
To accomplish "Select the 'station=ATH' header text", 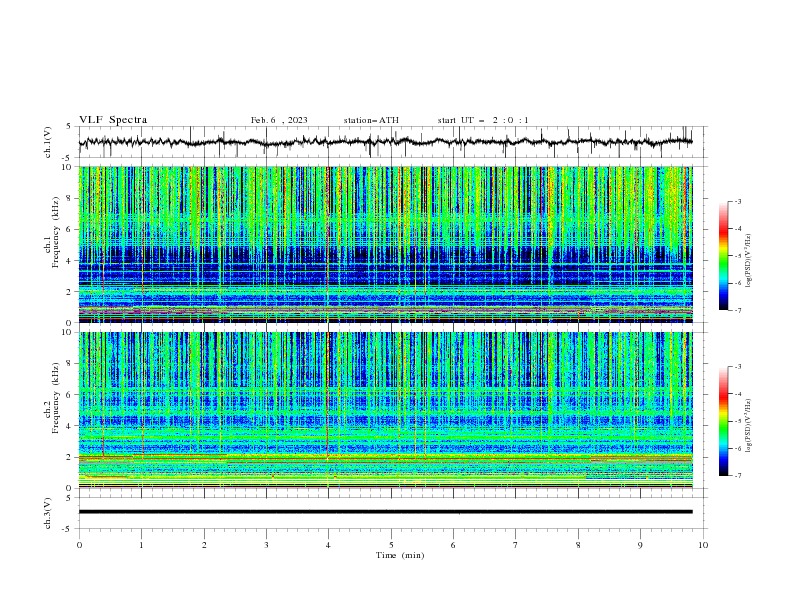I will (371, 120).
